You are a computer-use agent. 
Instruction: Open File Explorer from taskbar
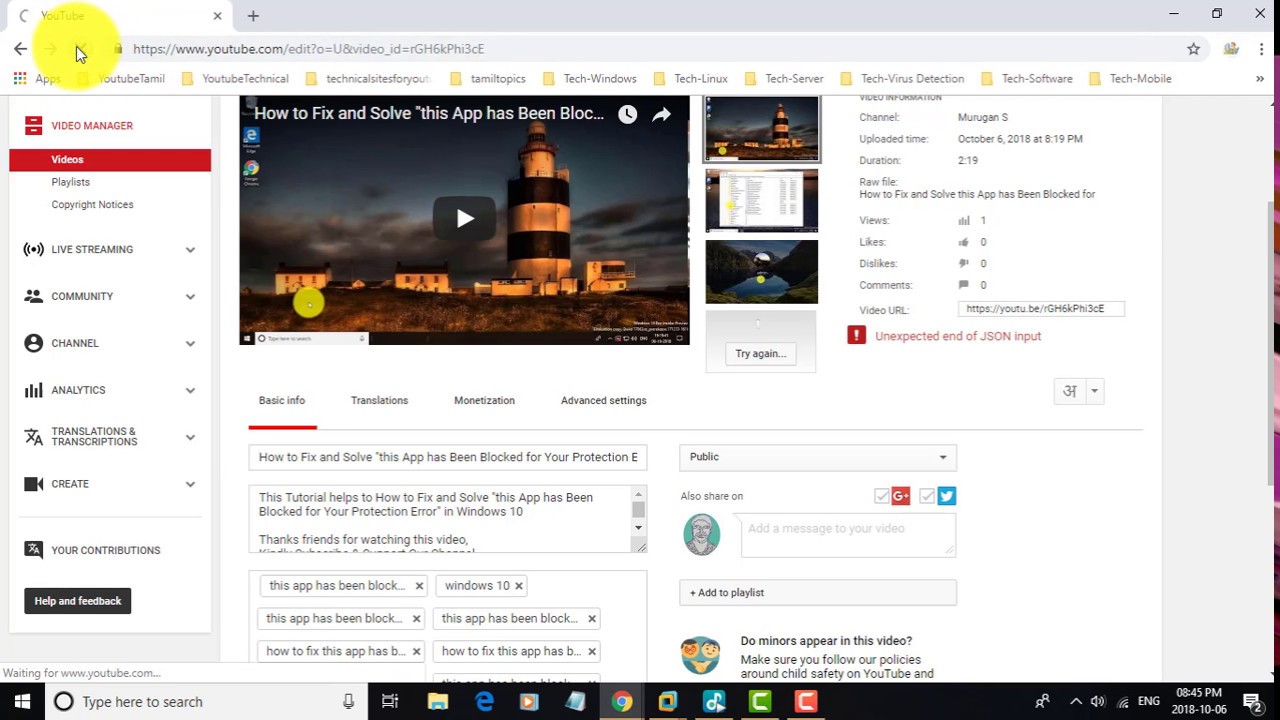(437, 702)
